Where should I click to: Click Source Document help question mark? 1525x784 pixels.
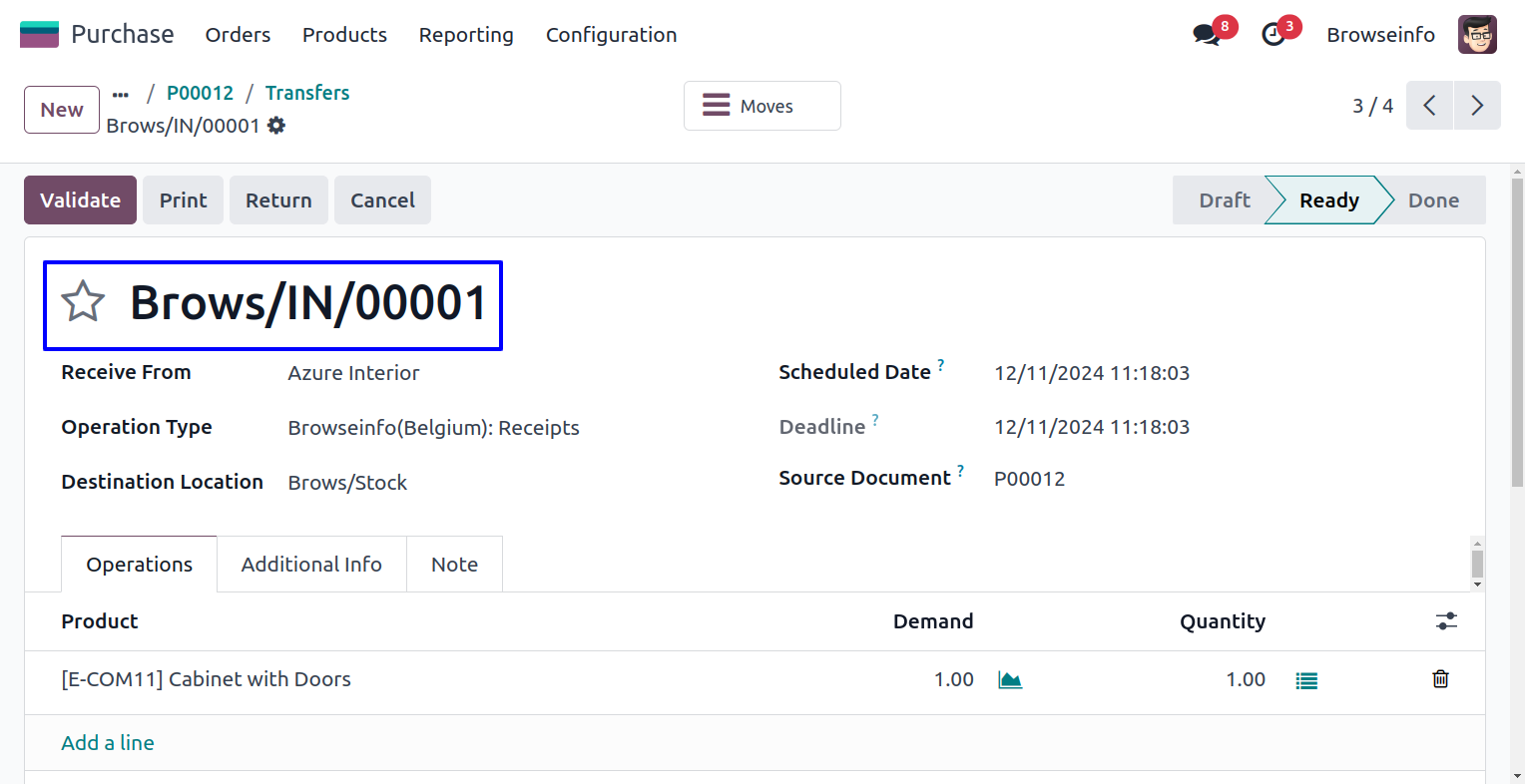[x=960, y=471]
